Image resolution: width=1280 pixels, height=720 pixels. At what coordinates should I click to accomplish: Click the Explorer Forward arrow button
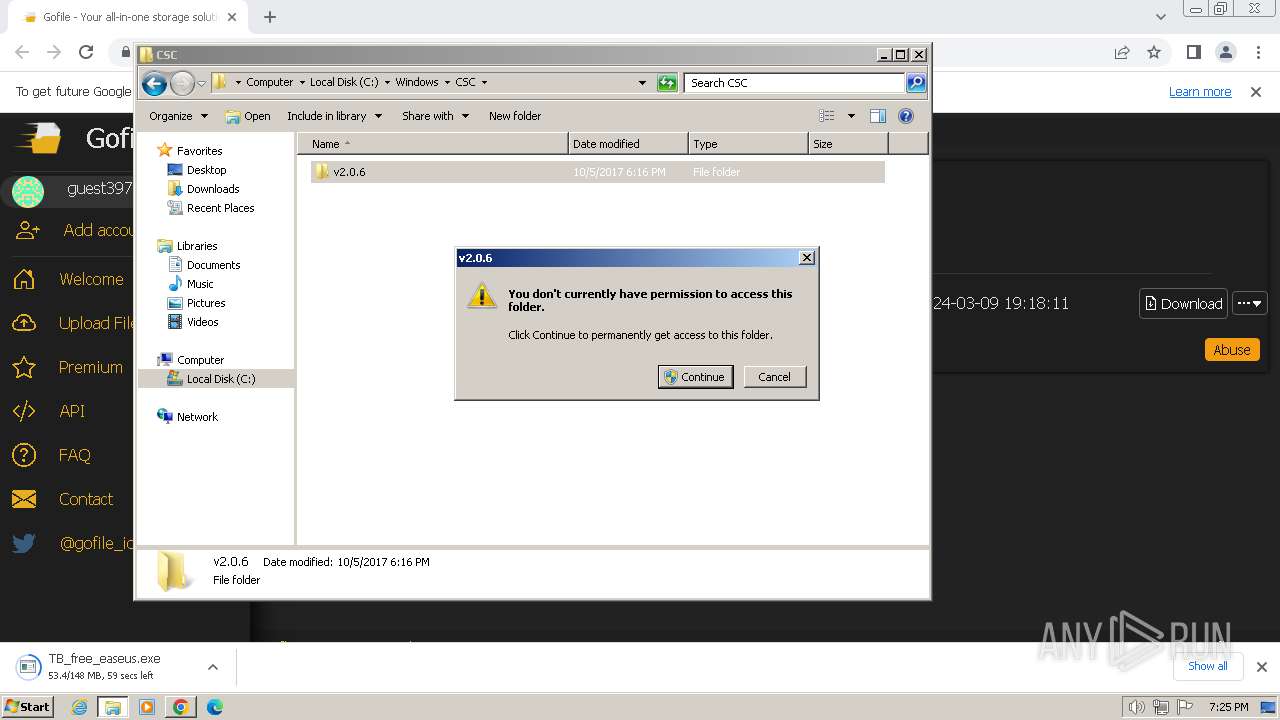[x=182, y=83]
